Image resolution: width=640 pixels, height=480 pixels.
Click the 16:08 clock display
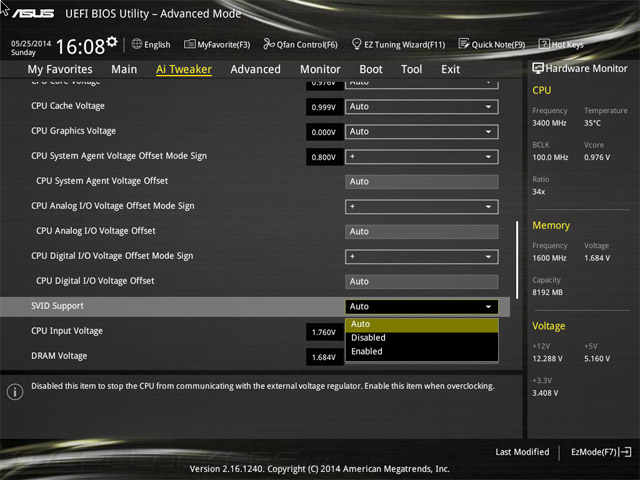pos(80,47)
